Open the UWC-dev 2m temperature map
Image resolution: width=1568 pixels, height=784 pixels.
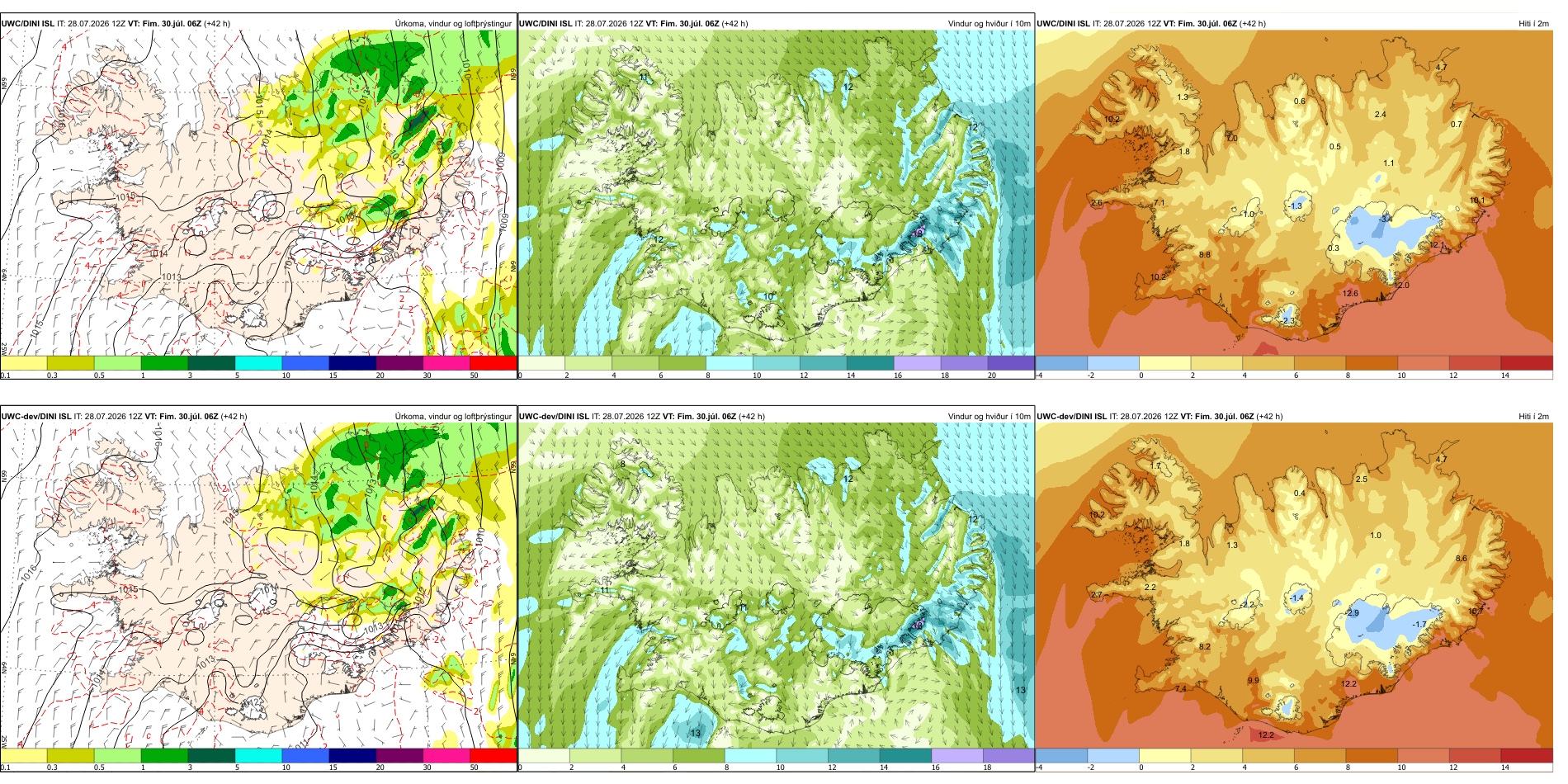pos(1294,586)
